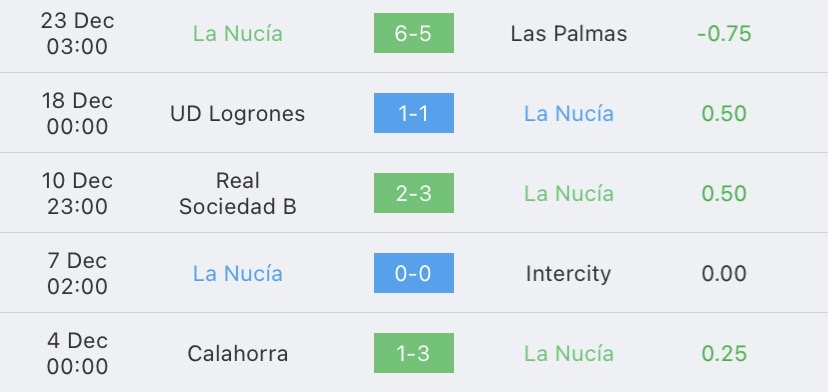Click the 0.25 handicap value
Screen dimensions: 828x392
click(x=724, y=353)
